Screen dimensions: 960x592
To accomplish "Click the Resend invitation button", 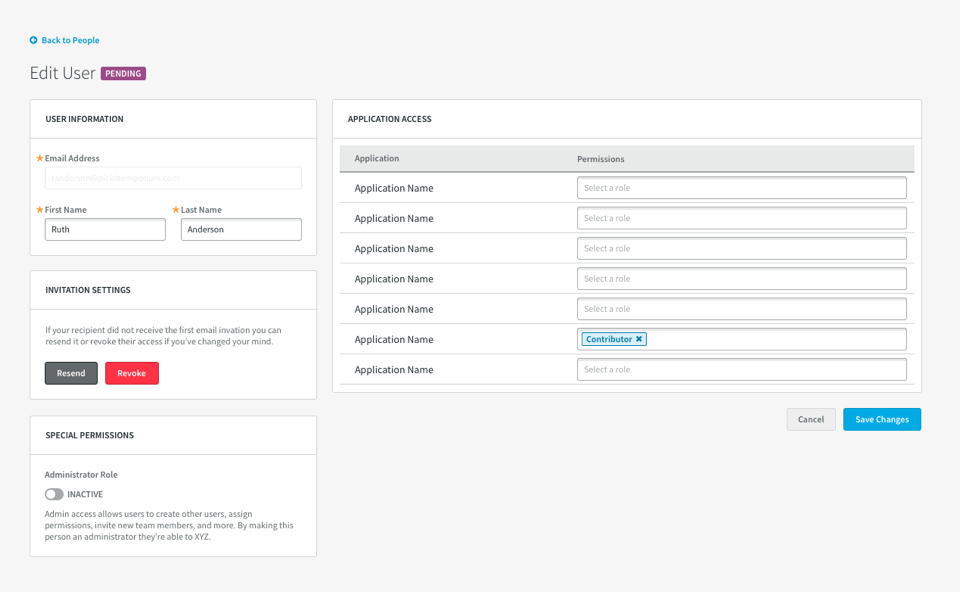I will coord(71,373).
